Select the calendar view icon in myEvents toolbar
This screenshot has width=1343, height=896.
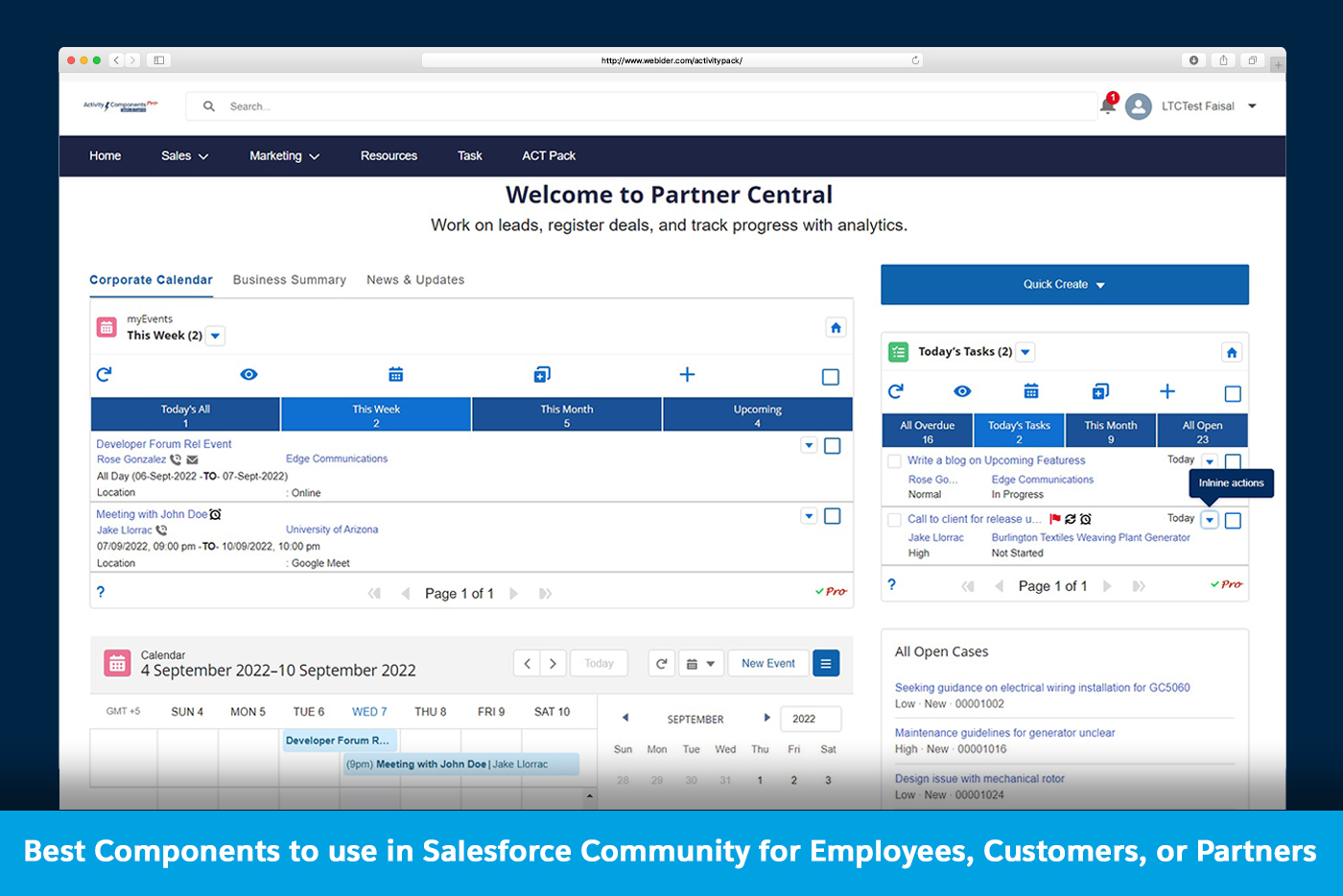[396, 374]
